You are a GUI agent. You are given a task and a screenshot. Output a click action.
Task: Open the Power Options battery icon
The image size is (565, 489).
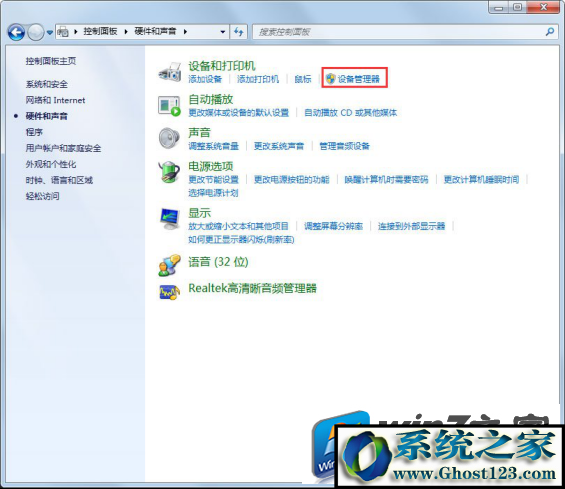click(169, 172)
